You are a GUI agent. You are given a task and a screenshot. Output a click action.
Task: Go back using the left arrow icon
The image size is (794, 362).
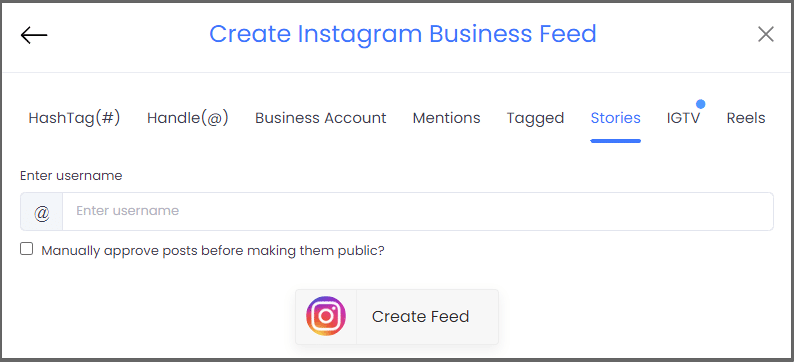34,35
